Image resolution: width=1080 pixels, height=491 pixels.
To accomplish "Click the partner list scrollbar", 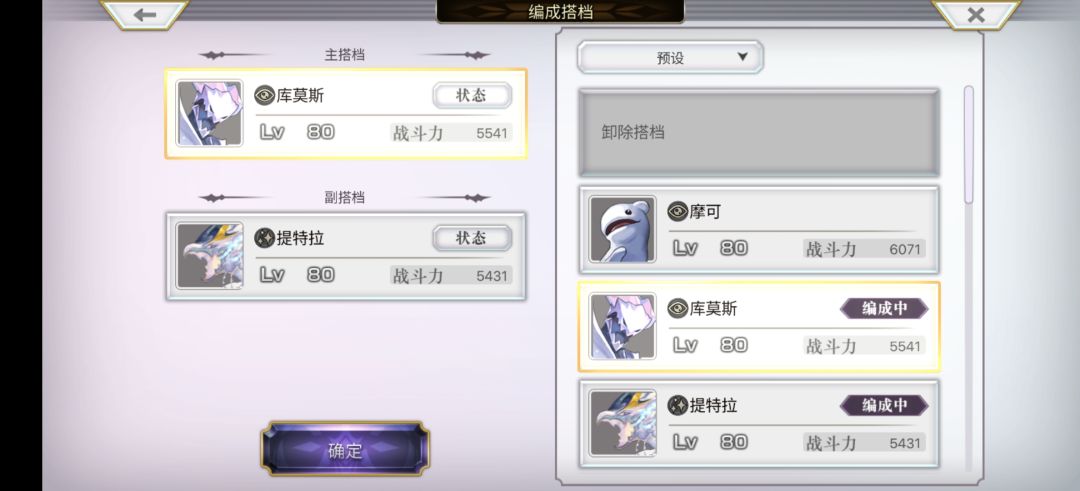I will (x=968, y=145).
